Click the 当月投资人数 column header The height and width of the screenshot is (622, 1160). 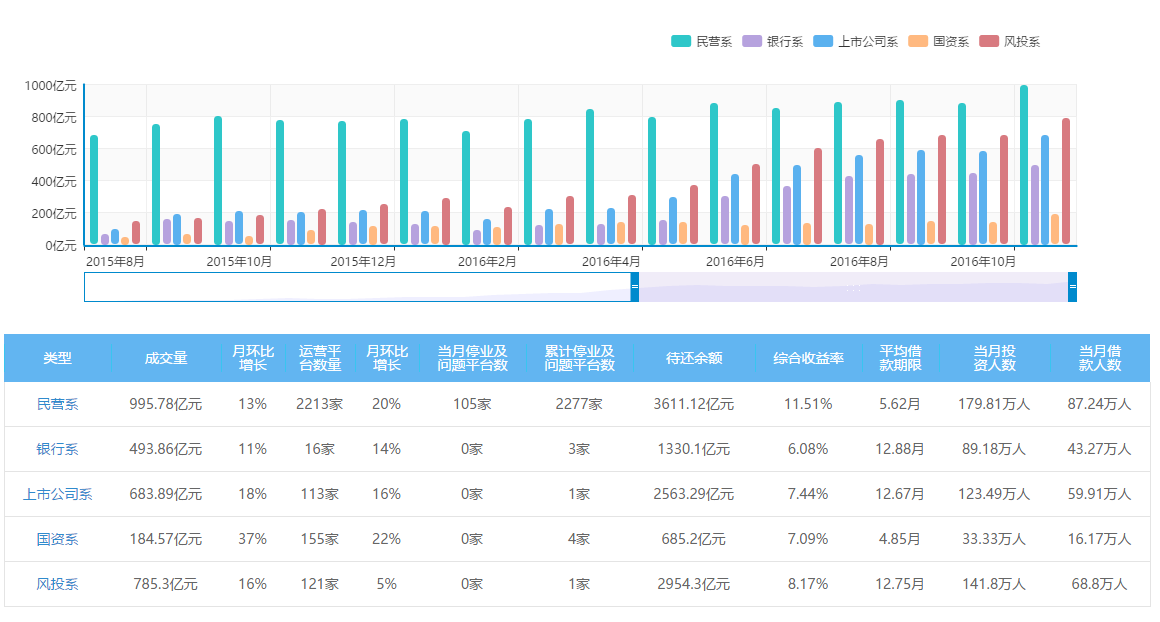click(x=994, y=358)
